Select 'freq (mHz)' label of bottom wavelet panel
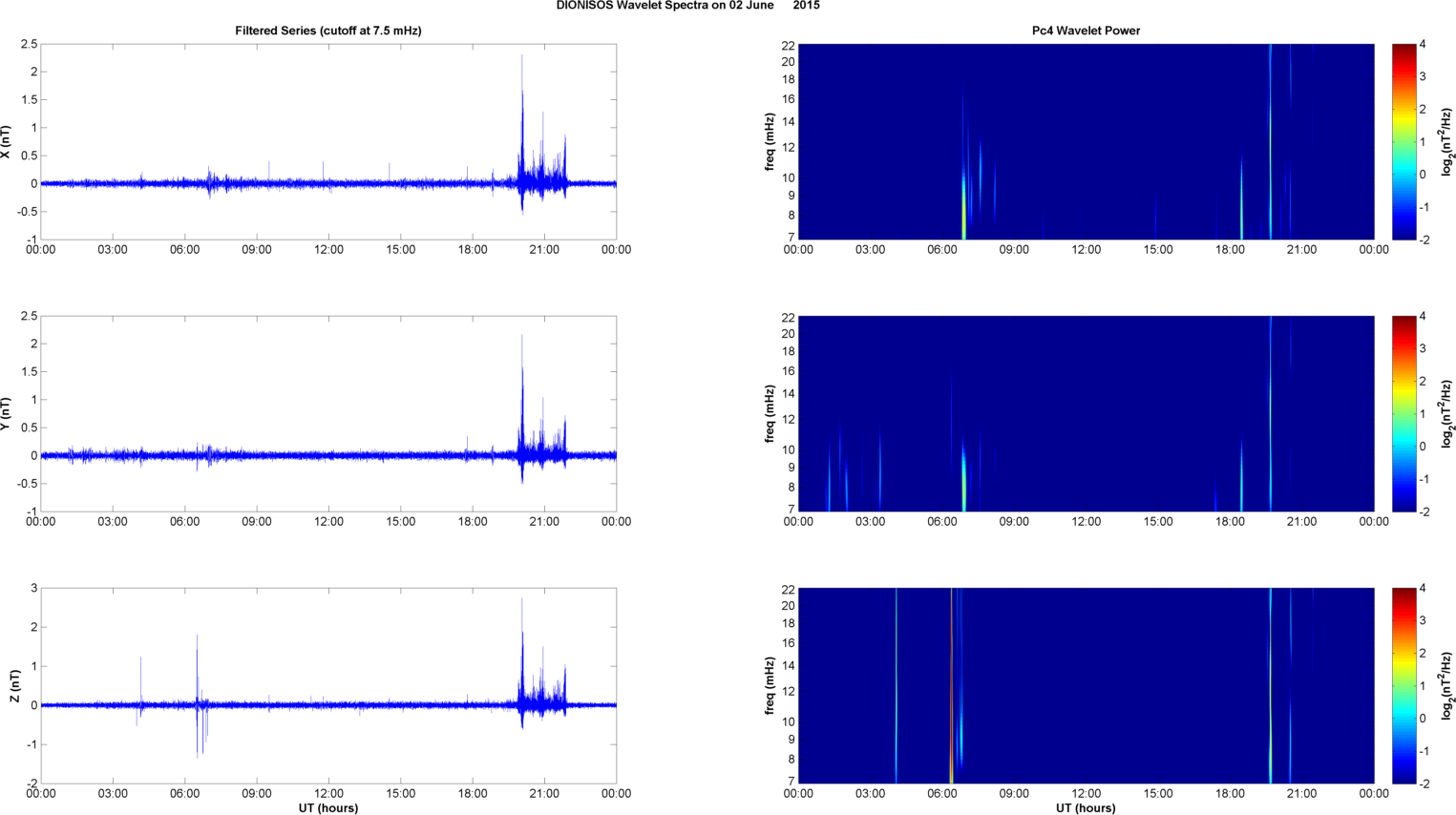The width and height of the screenshot is (1456, 815). (x=770, y=686)
